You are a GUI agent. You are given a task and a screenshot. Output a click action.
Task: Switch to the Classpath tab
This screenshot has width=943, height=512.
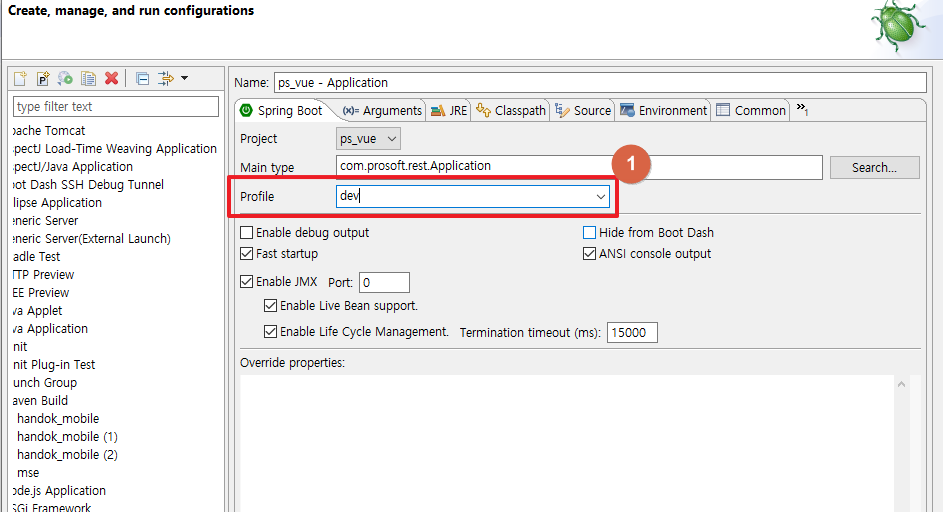[511, 111]
